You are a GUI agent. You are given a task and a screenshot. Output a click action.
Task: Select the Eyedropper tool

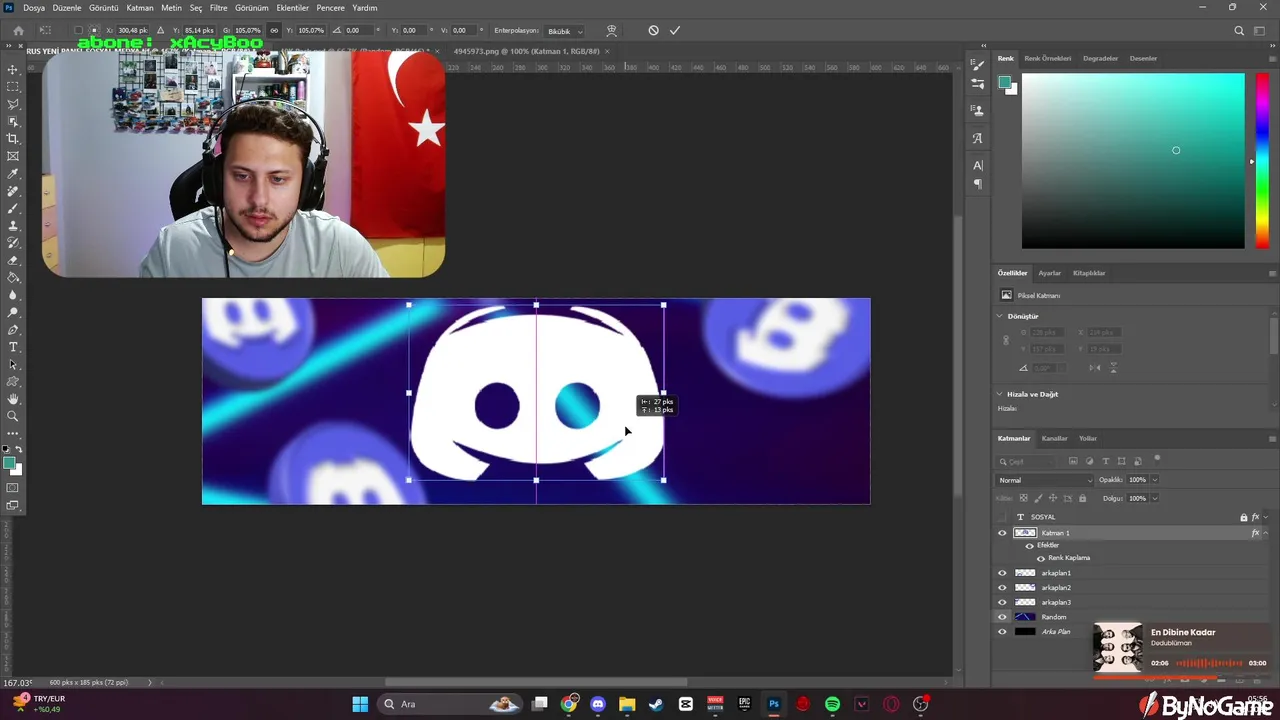(13, 174)
